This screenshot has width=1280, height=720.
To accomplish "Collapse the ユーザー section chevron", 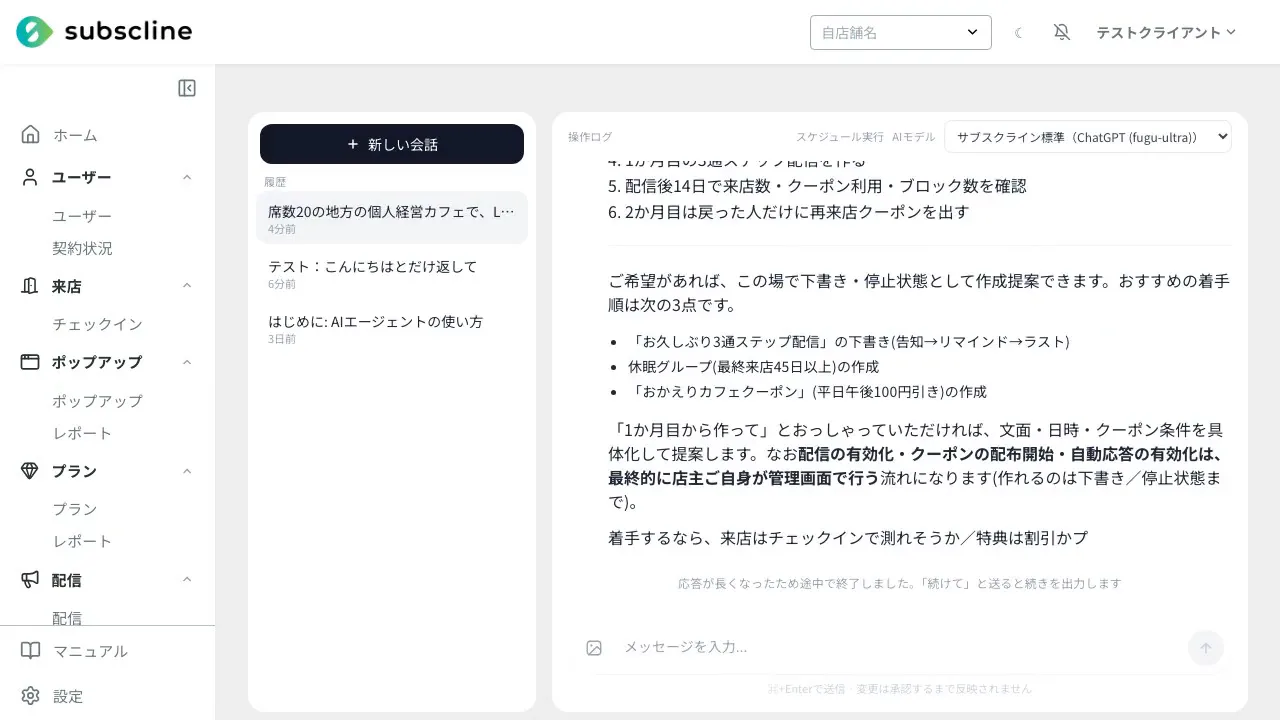I will pyautogui.click(x=187, y=177).
